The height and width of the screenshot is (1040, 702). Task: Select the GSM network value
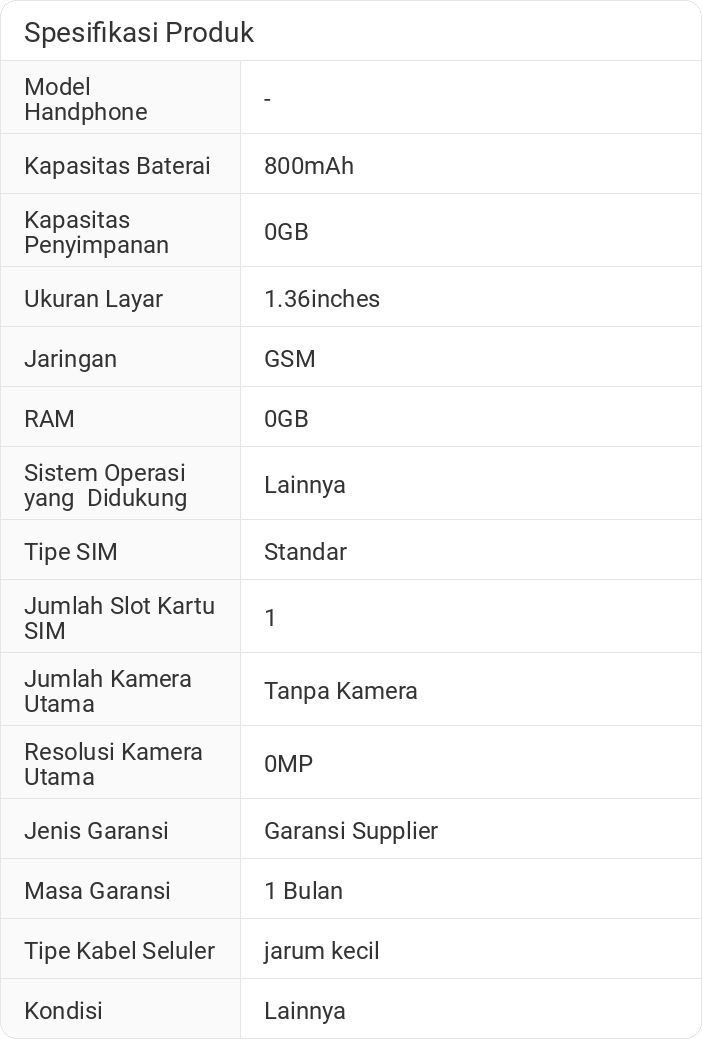click(290, 359)
